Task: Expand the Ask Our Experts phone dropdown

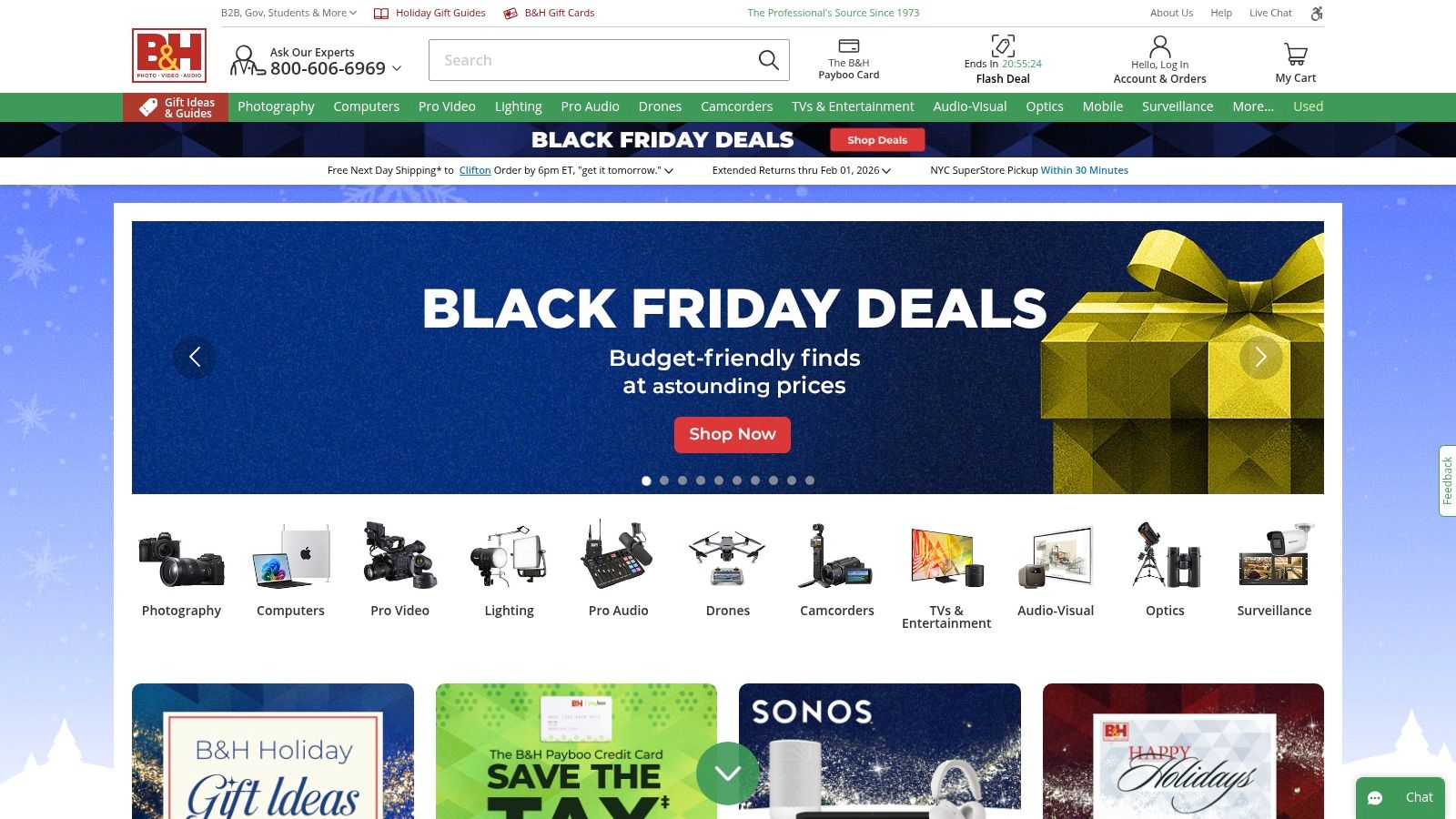Action: (x=397, y=68)
